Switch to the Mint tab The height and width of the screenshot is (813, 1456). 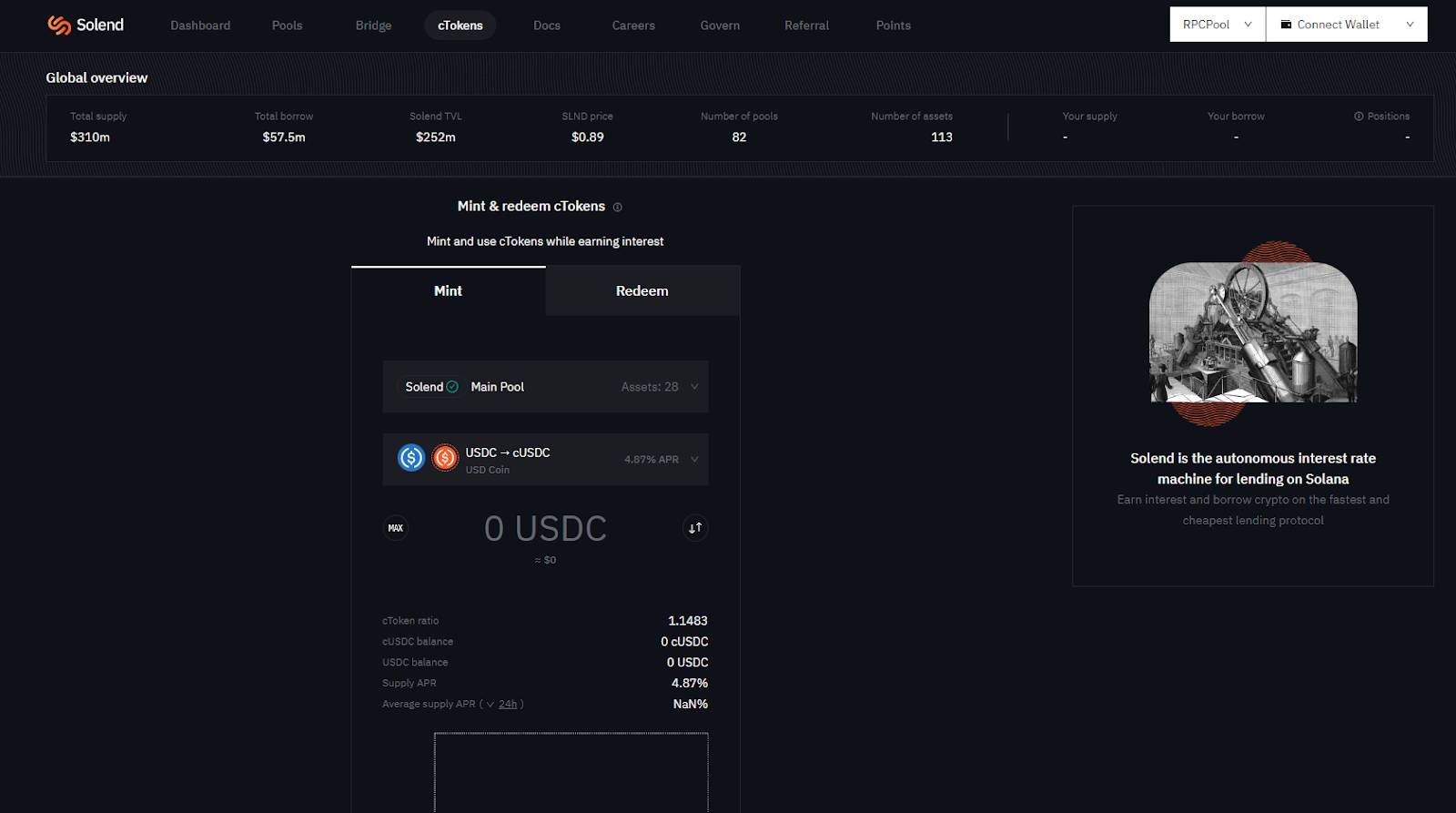coord(449,291)
